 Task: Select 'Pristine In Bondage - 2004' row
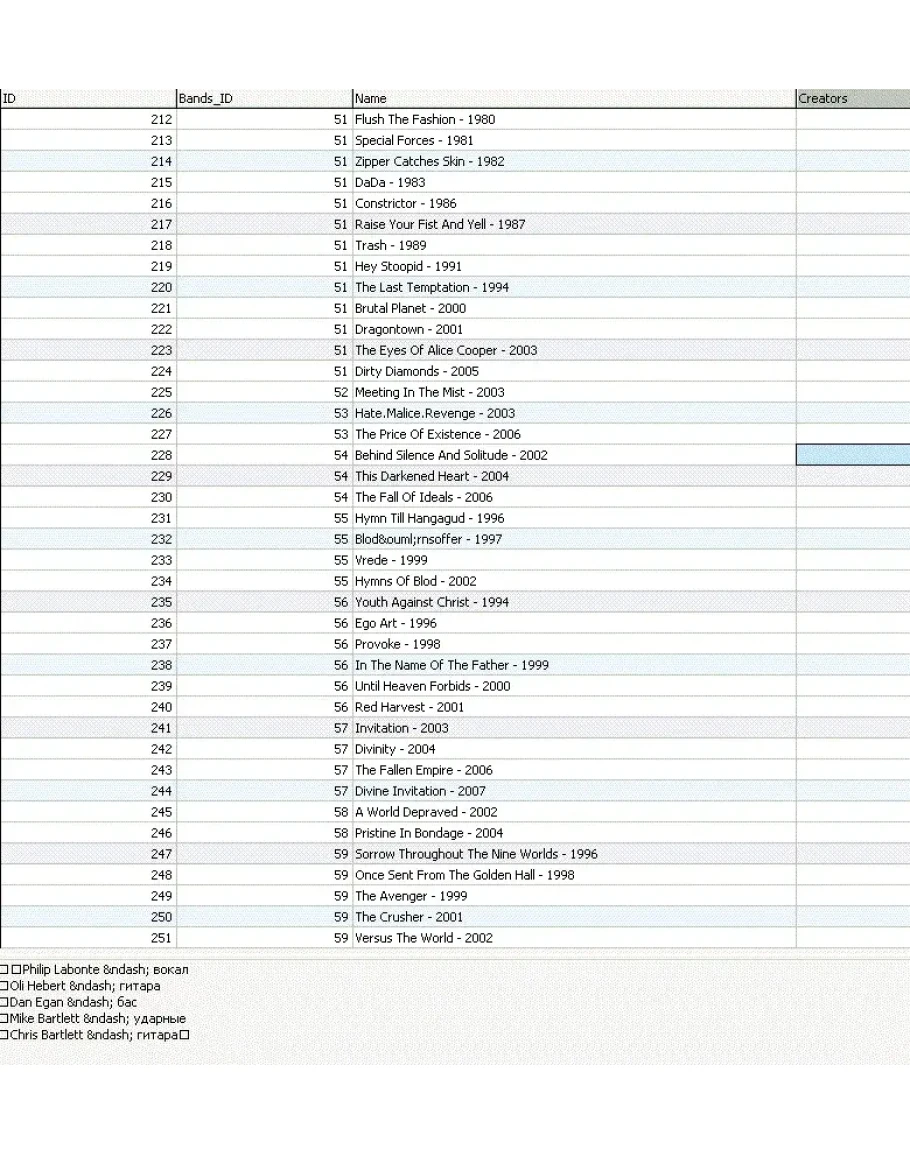pyautogui.click(x=429, y=833)
